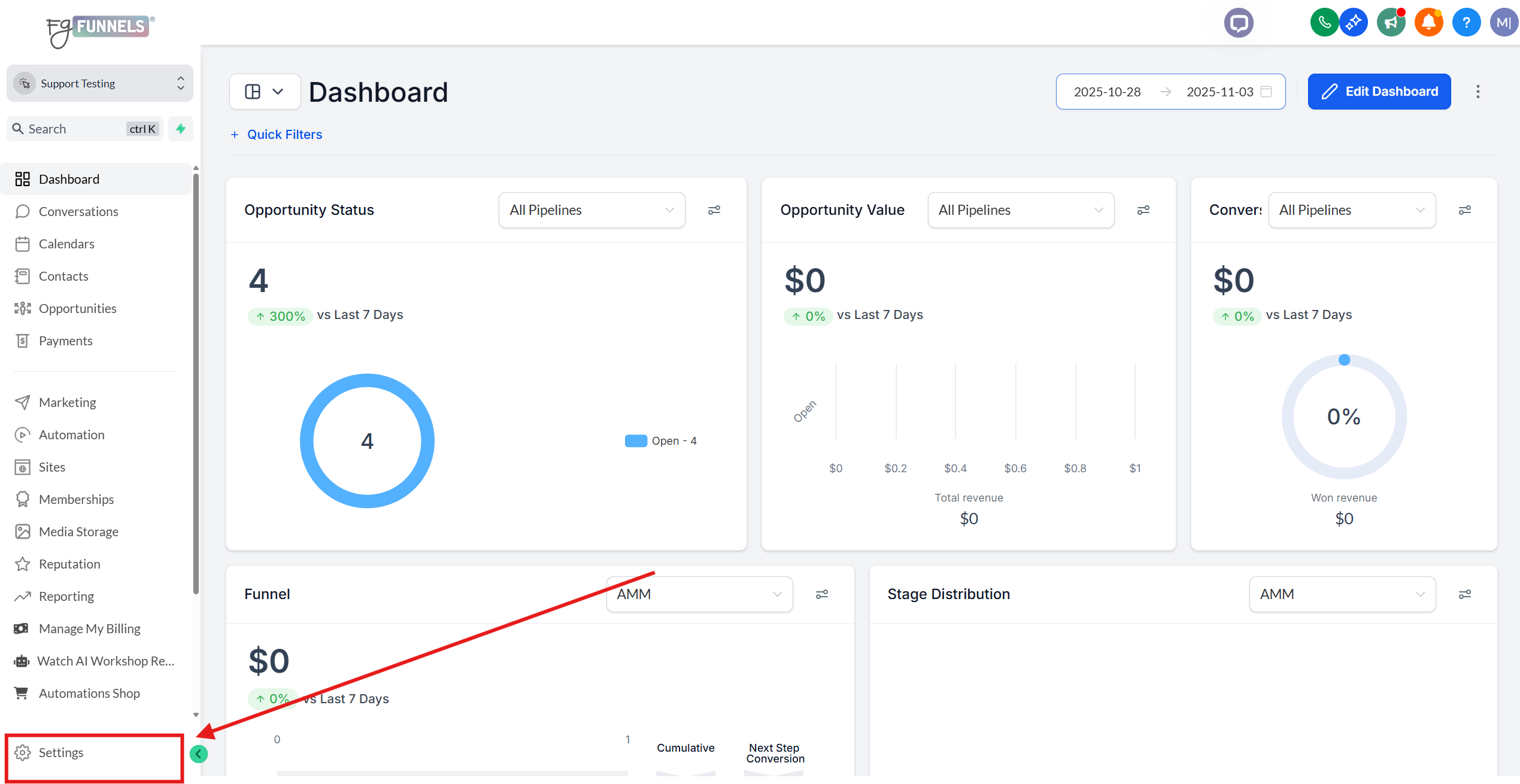Open the notifications bell icon

(x=1428, y=23)
